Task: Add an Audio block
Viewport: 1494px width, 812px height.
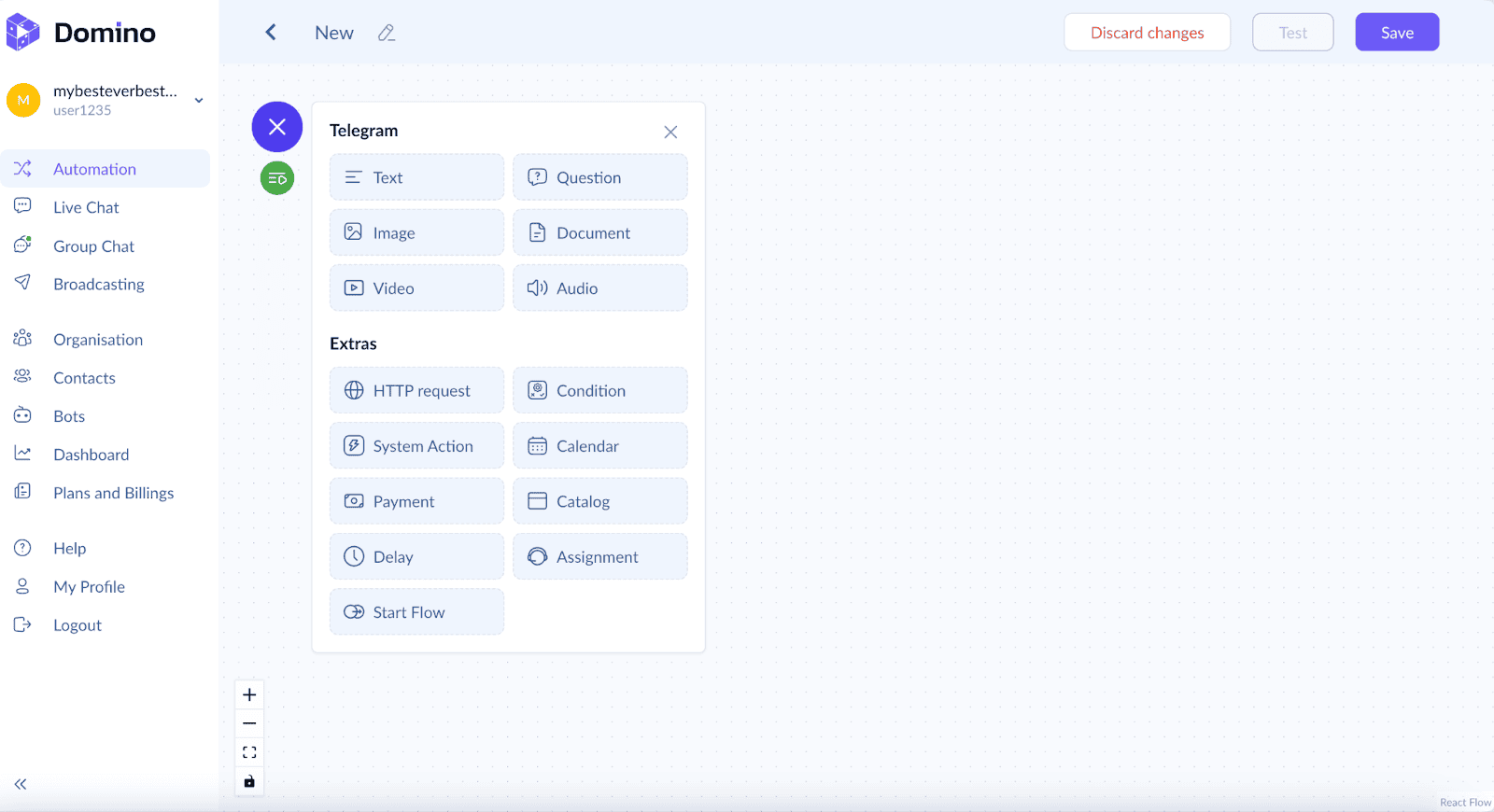Action: pos(600,288)
